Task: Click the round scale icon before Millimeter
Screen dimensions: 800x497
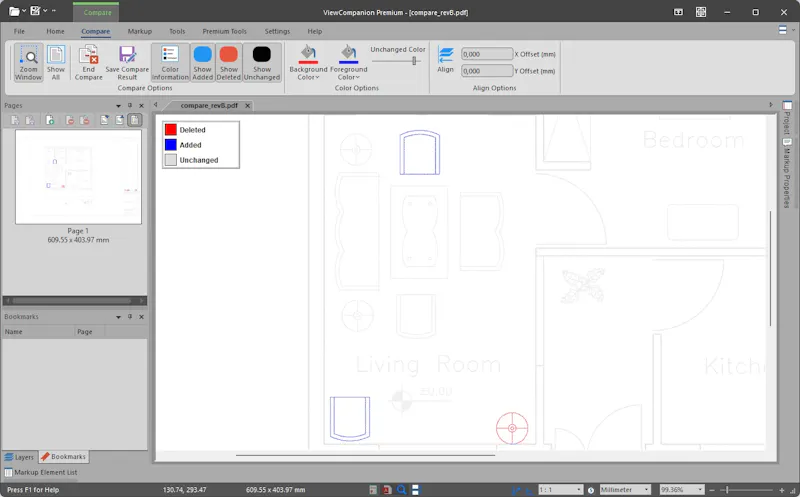Action: (591, 490)
